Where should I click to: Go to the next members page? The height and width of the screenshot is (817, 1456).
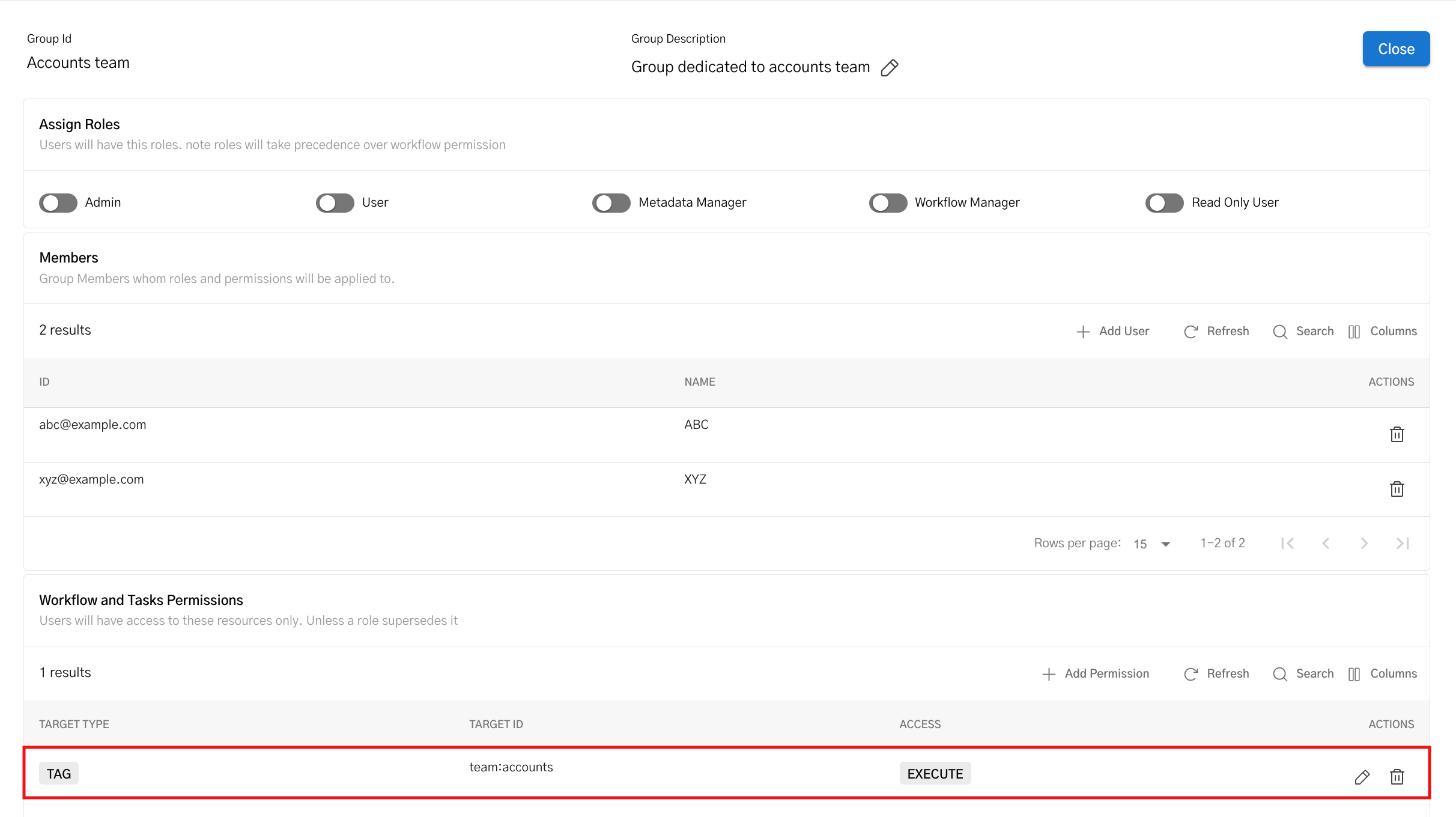pyautogui.click(x=1365, y=543)
